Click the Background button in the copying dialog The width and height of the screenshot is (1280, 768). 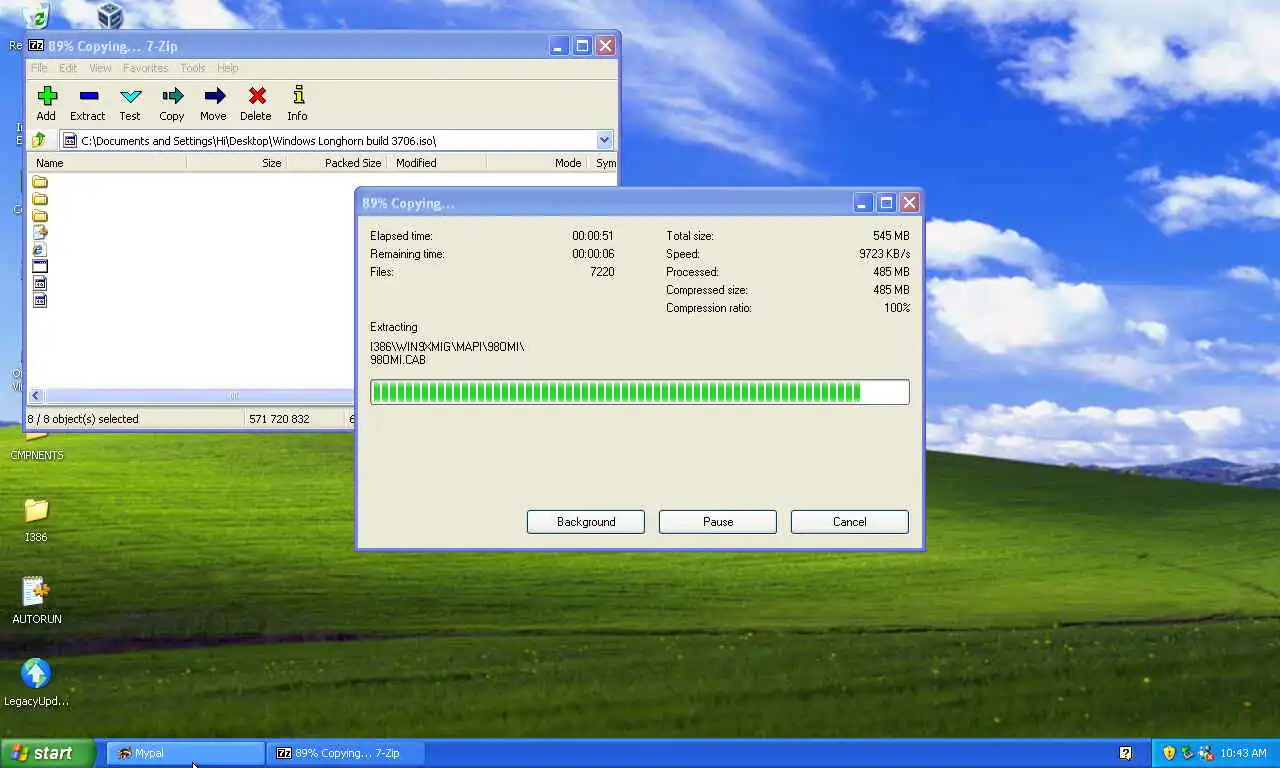(586, 522)
